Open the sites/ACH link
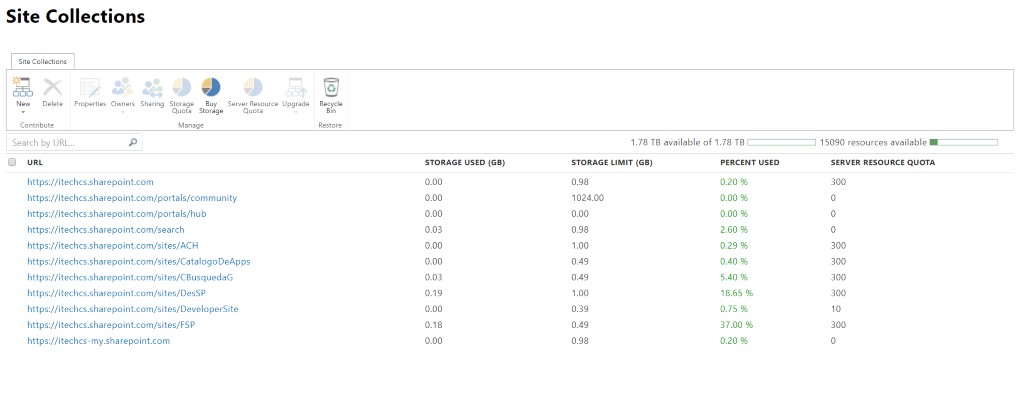1024x394 pixels. point(112,246)
